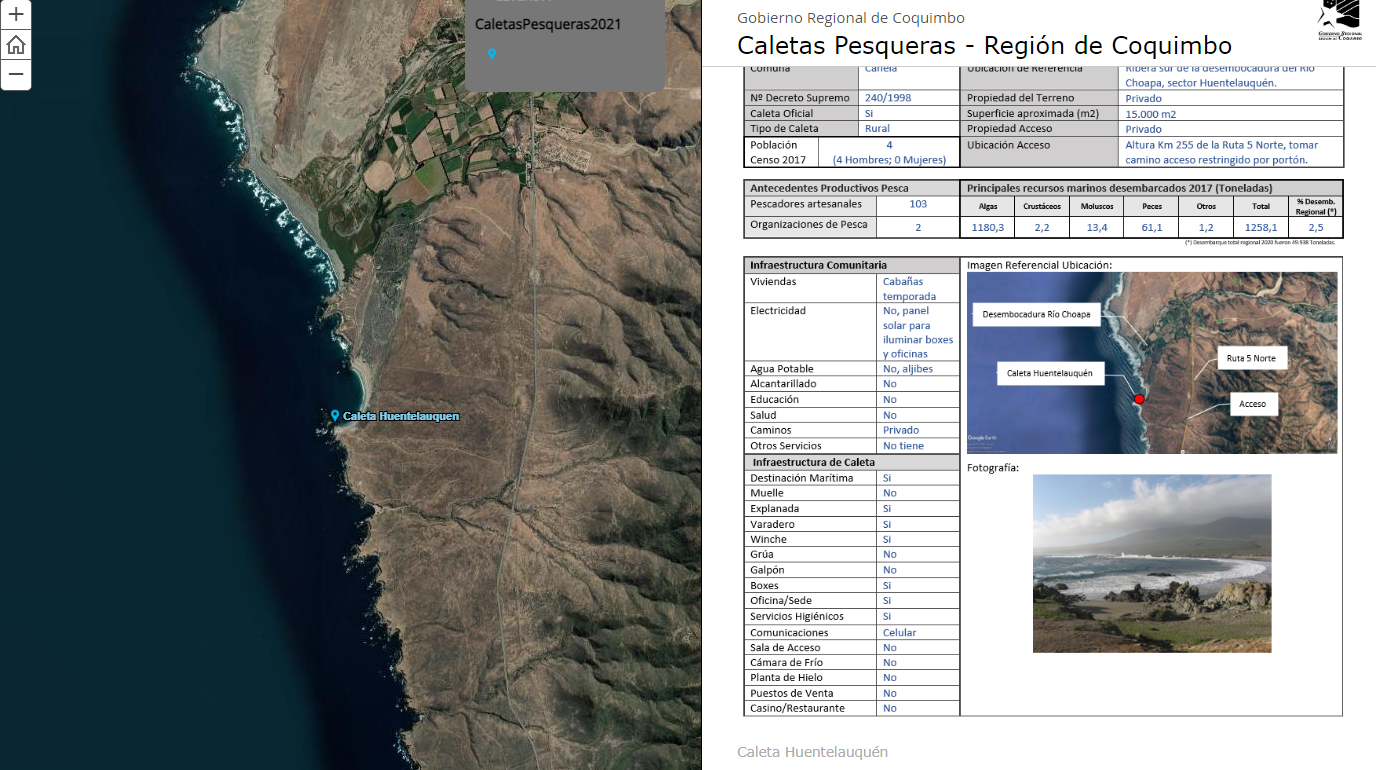Click the Infraestructura Comunitaria table header
The image size is (1376, 770).
(818, 265)
